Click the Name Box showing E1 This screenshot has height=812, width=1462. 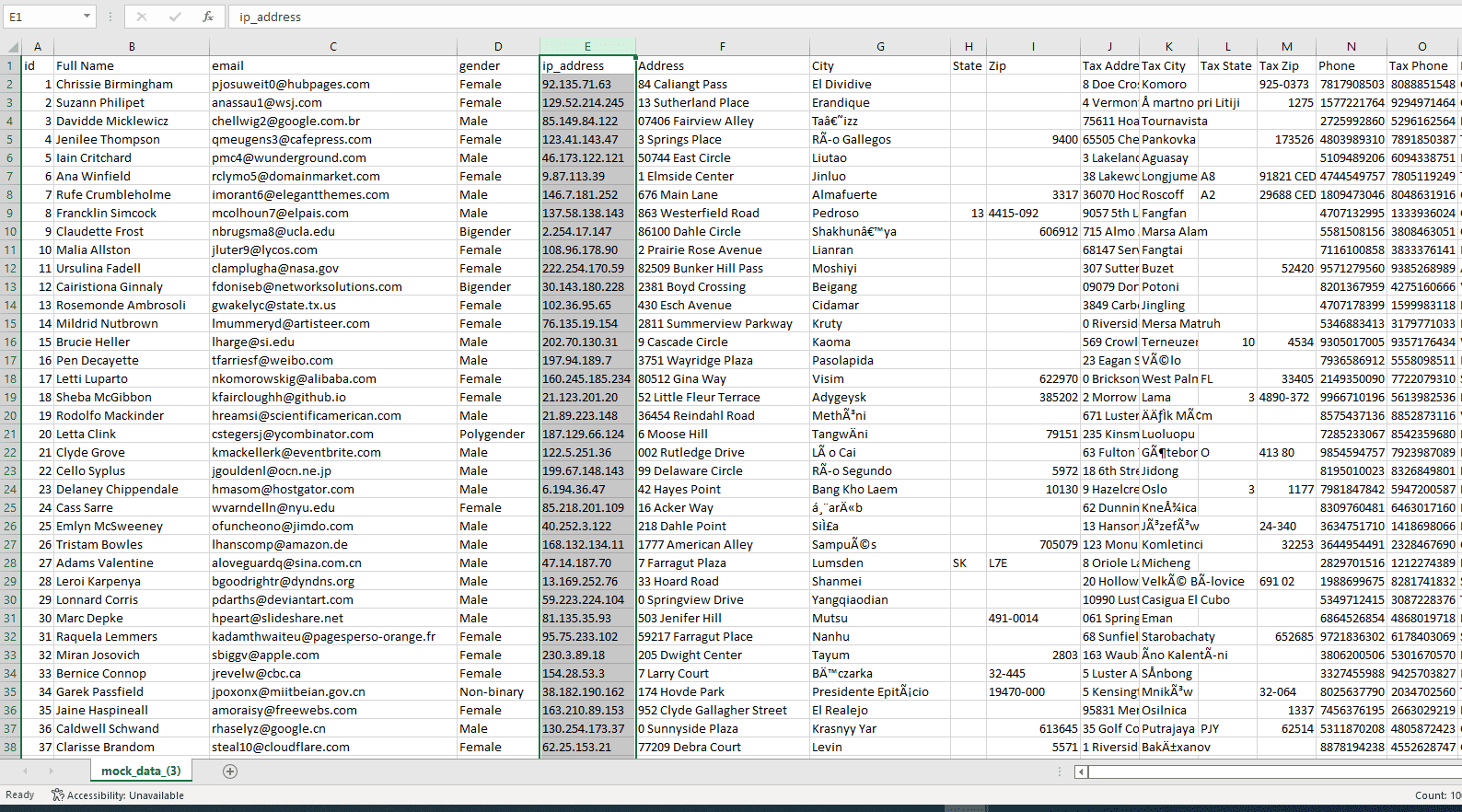pyautogui.click(x=41, y=17)
